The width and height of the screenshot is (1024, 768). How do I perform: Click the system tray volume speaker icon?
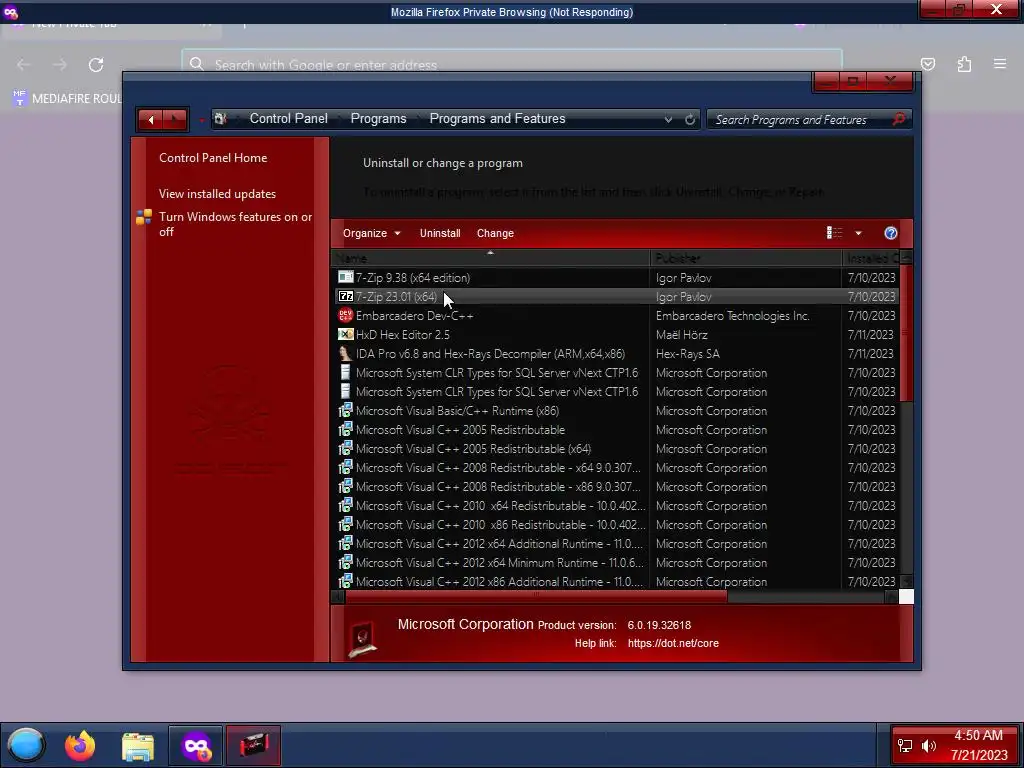pyautogui.click(x=928, y=745)
